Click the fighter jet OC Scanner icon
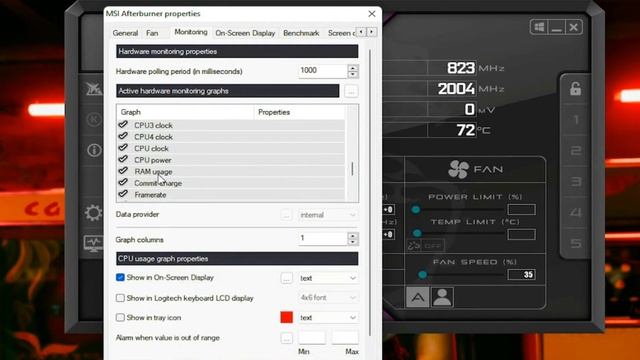The image size is (640, 360). [93, 89]
